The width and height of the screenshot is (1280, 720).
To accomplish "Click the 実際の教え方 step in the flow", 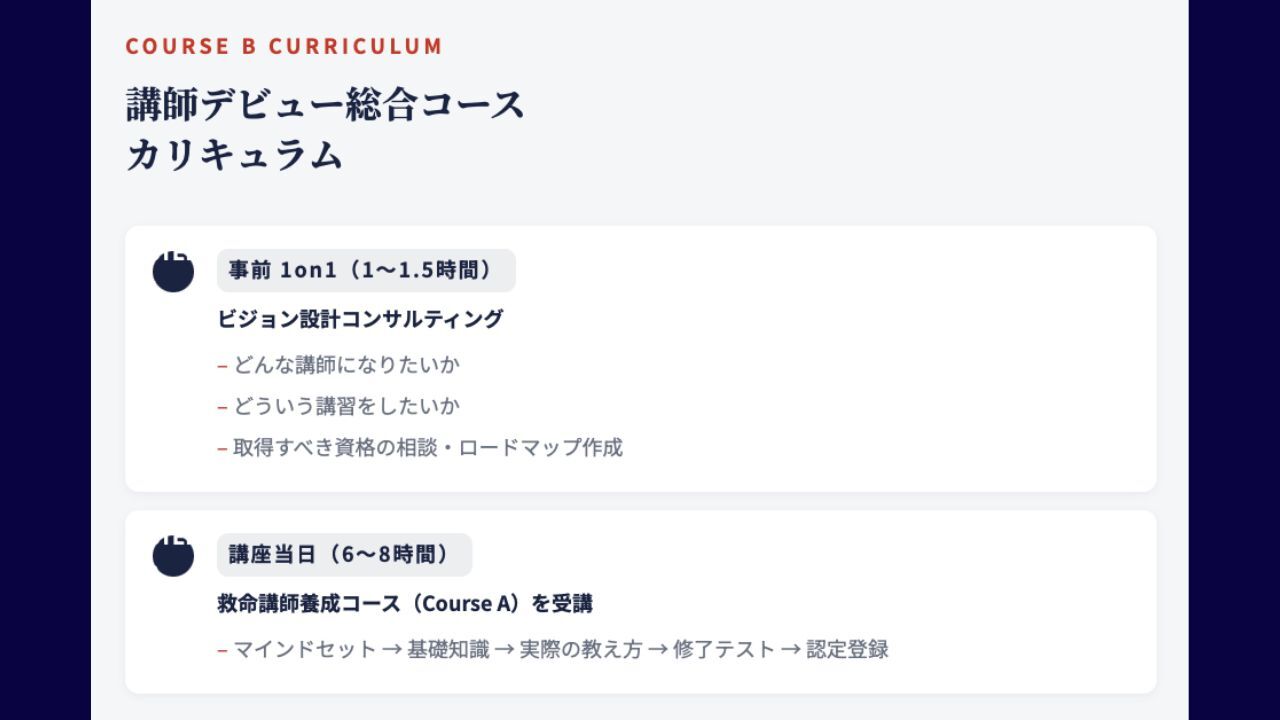I will [x=580, y=650].
